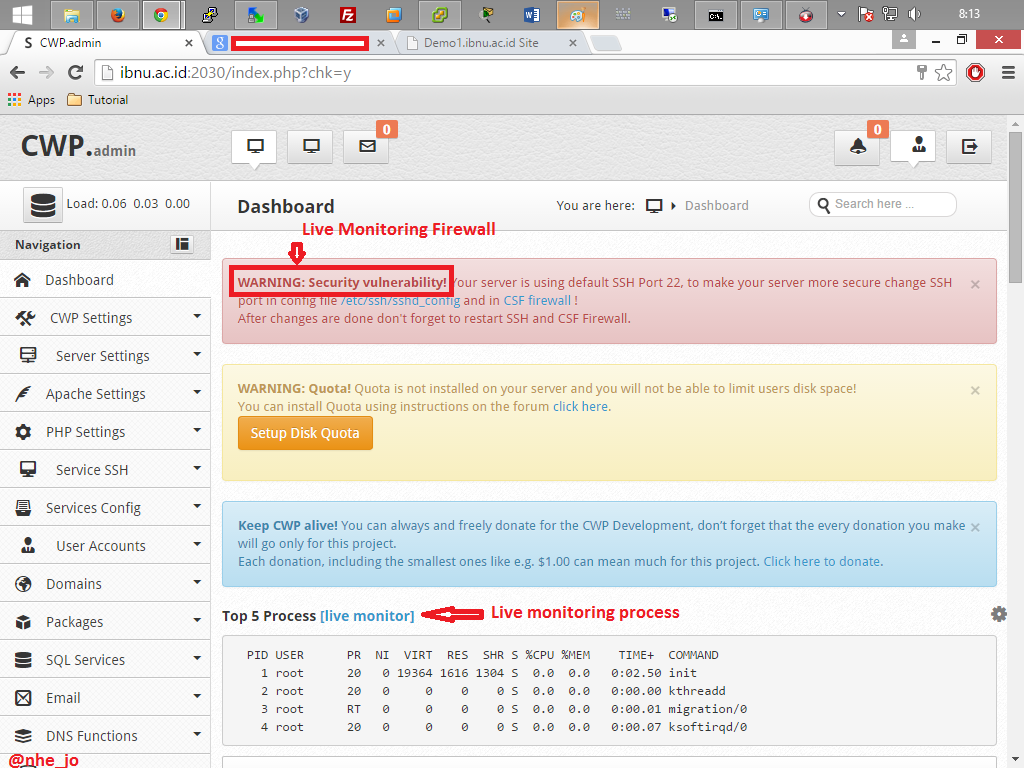Dismiss the Keep CWP alive notice
This screenshot has height=768, width=1024.
click(x=975, y=527)
